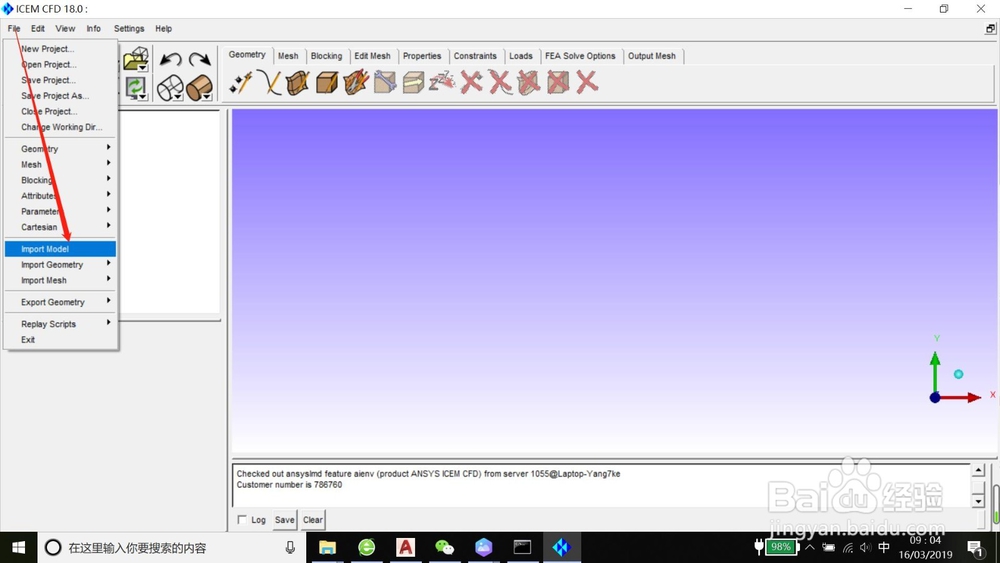Viewport: 1000px width, 563px height.
Task: Select the Delete Surface tool
Action: coord(529,83)
